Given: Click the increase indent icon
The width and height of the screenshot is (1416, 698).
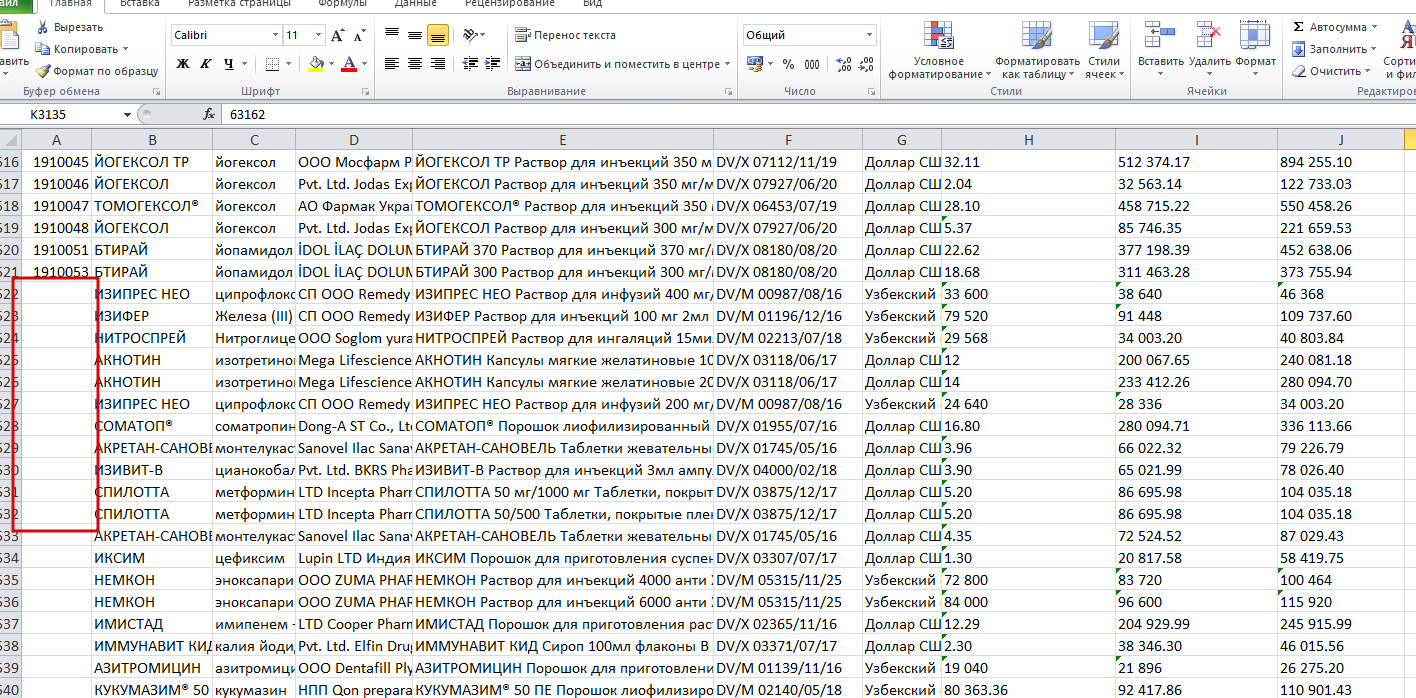Looking at the screenshot, I should click(x=494, y=64).
